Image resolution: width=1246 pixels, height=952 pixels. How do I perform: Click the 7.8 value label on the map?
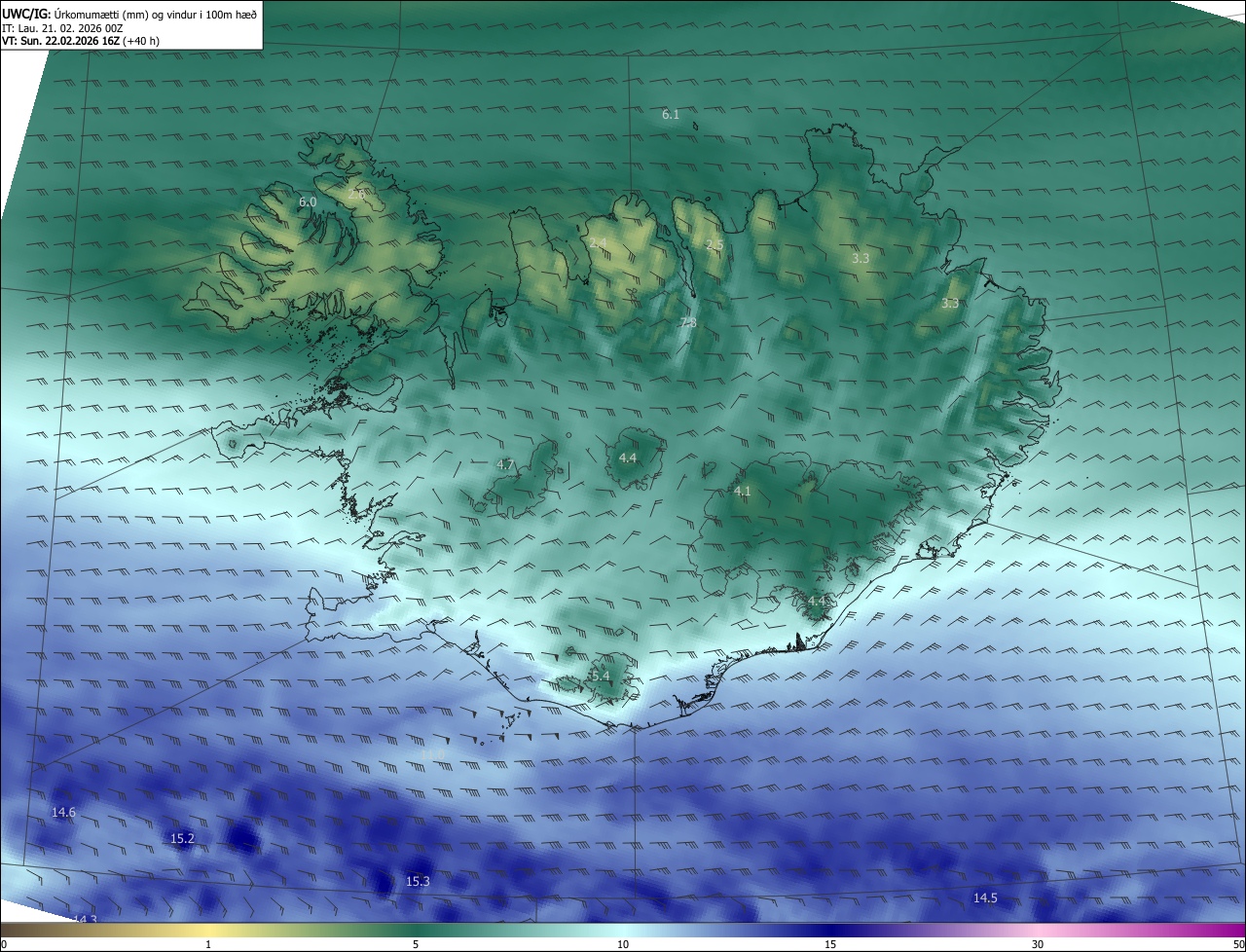[688, 323]
